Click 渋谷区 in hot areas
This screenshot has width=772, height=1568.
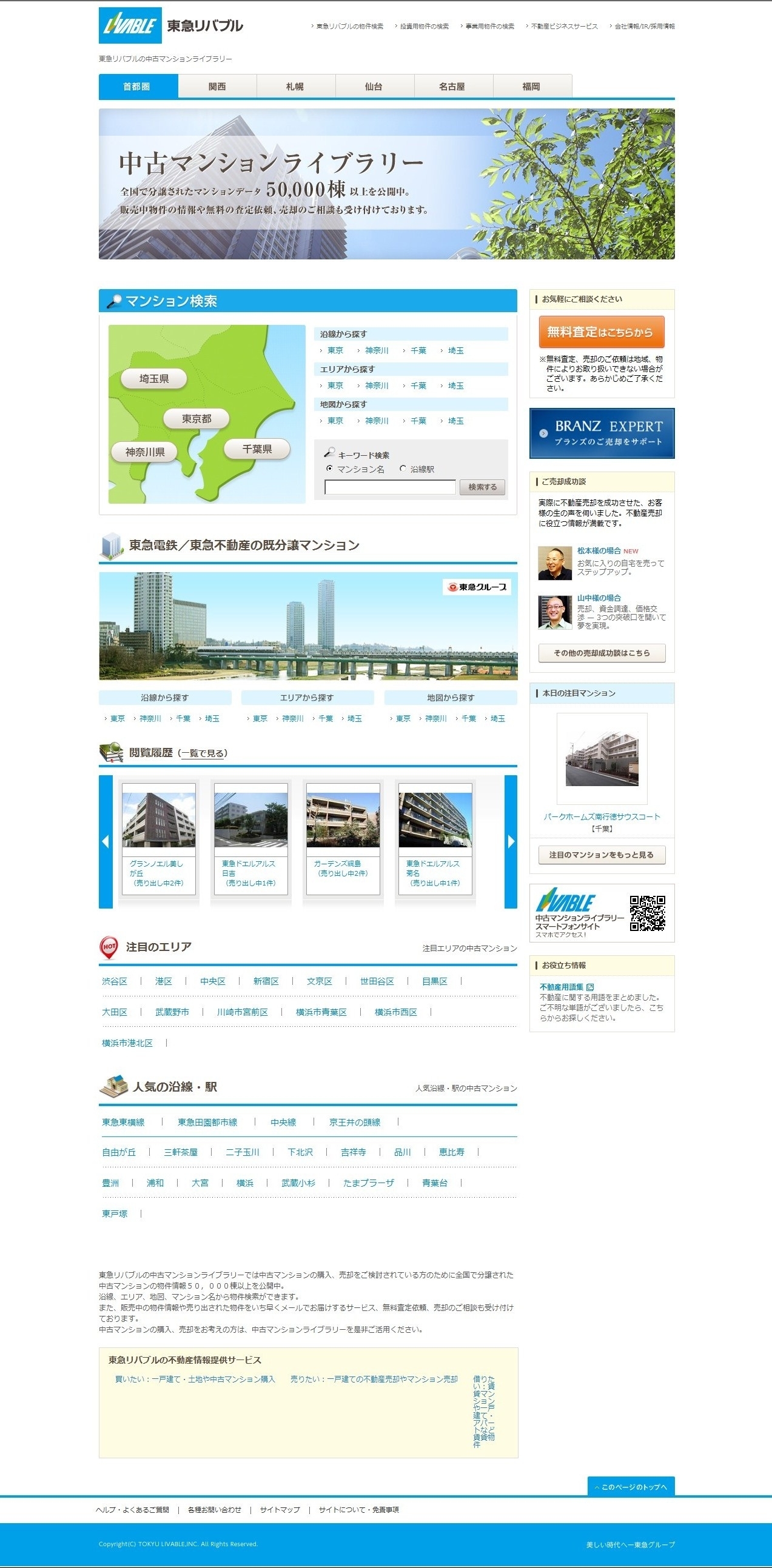pyautogui.click(x=115, y=981)
